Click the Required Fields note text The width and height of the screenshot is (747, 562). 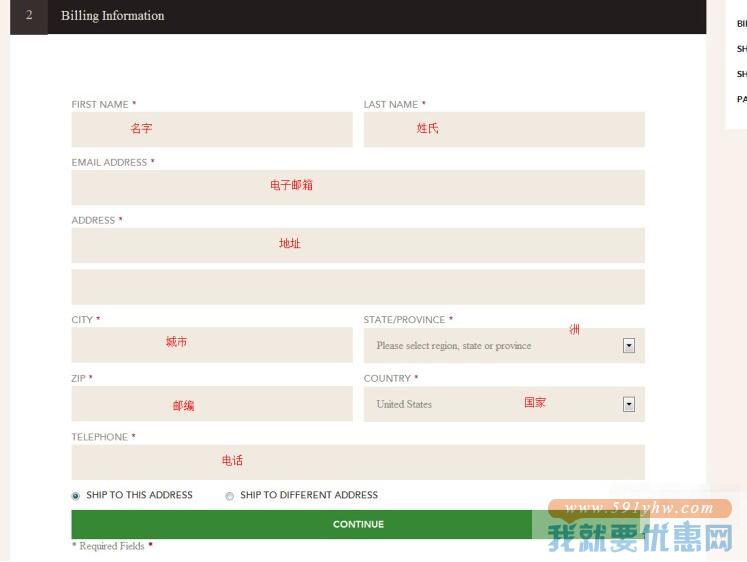112,546
